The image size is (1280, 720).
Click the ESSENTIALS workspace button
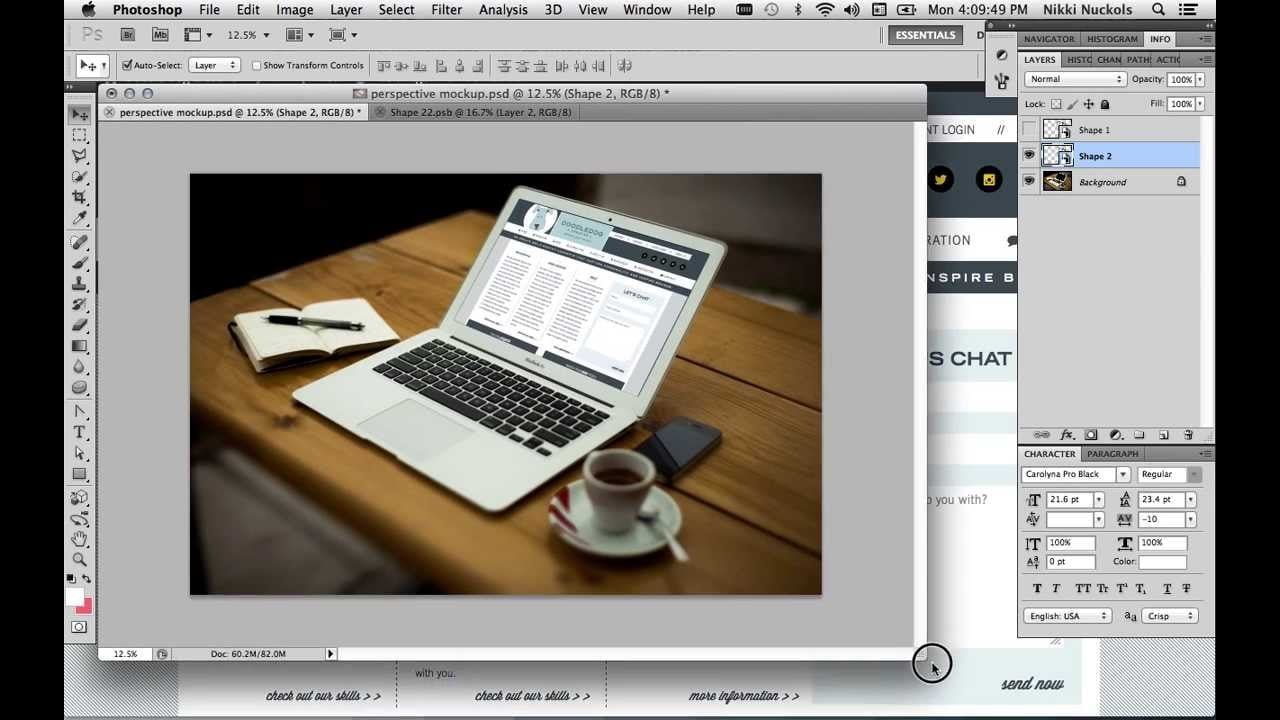[925, 35]
